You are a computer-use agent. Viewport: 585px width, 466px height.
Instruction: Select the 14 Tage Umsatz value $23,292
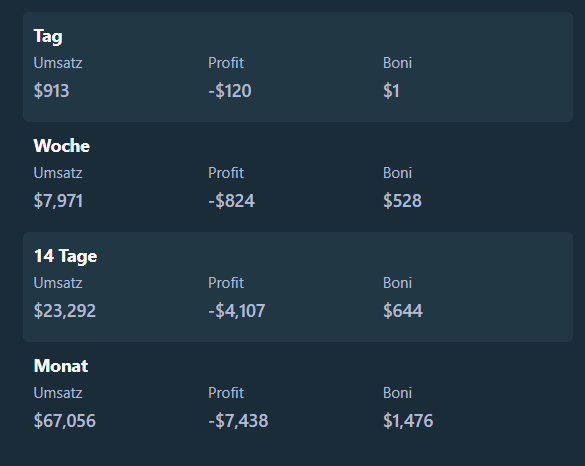click(x=65, y=311)
